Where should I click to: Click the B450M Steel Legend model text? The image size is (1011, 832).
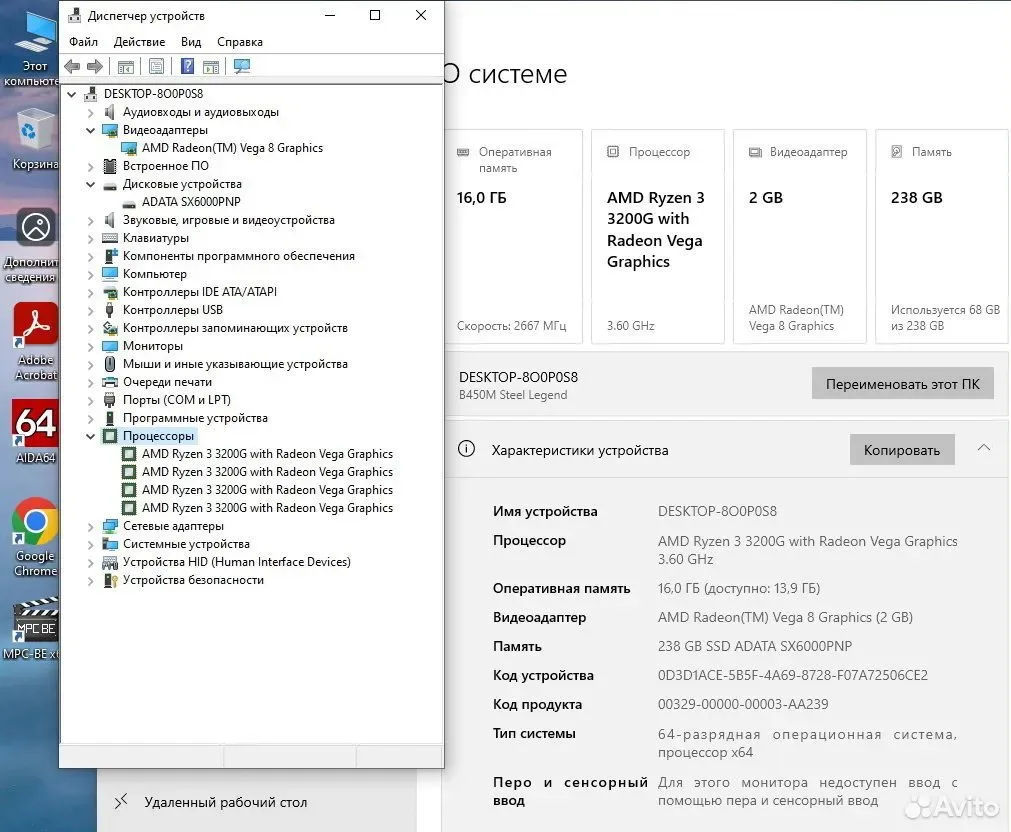tap(513, 395)
